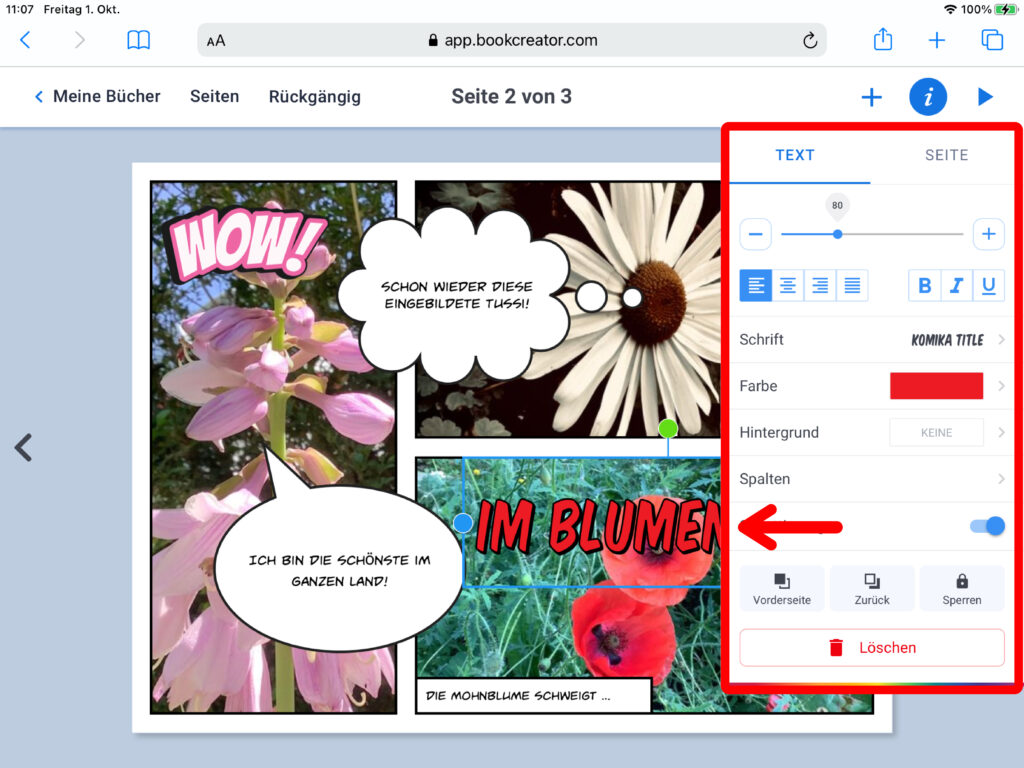Reload page in address bar

[810, 40]
